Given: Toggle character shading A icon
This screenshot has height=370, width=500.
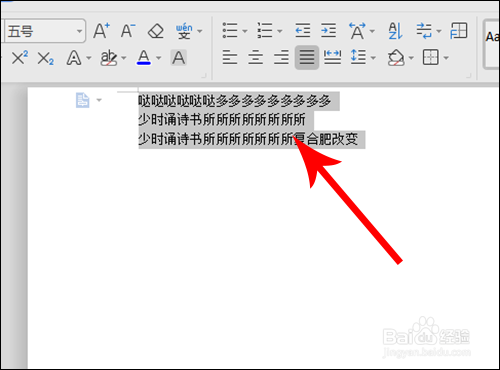Looking at the screenshot, I should (x=179, y=58).
